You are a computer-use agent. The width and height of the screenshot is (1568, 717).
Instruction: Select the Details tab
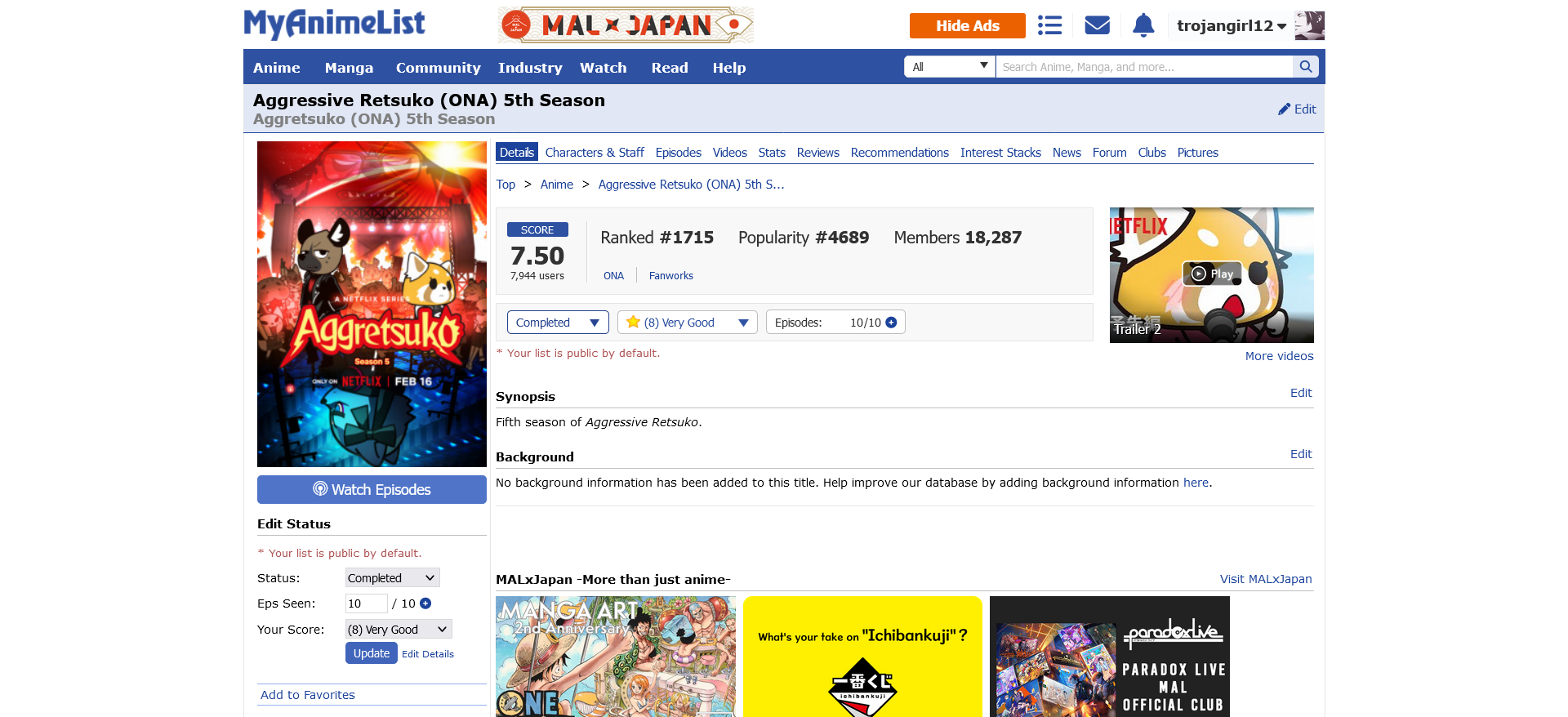(517, 153)
